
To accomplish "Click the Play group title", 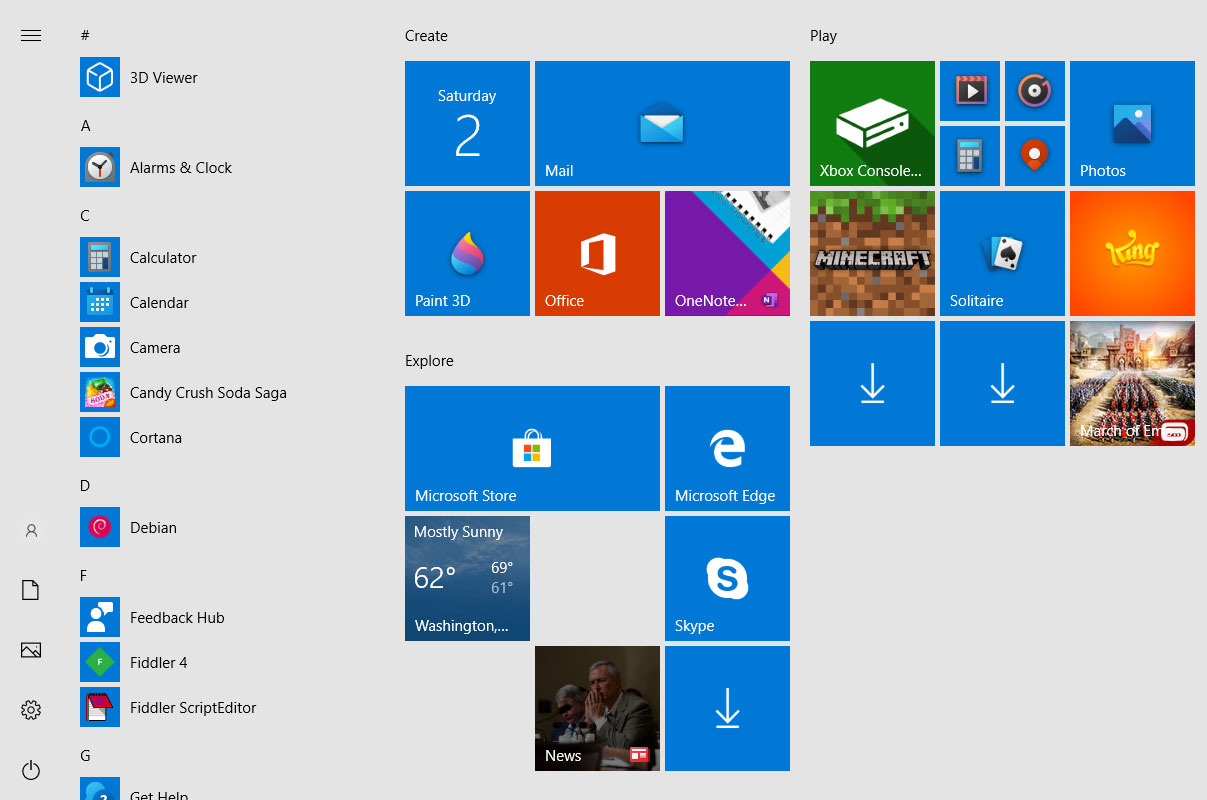I will click(823, 35).
